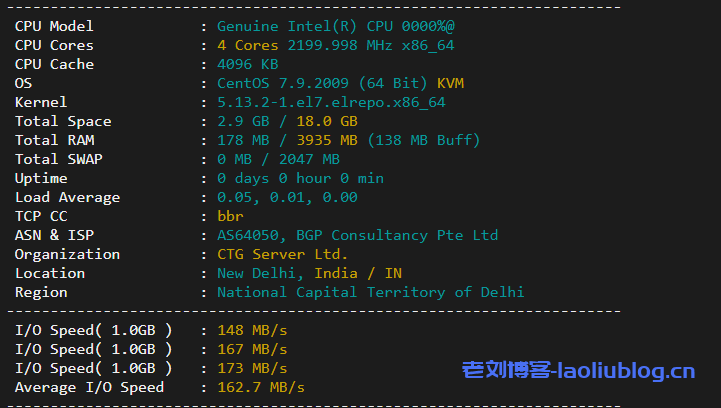721x408 pixels.
Task: Click the CTG Server Ltd. organization
Action: [282, 254]
